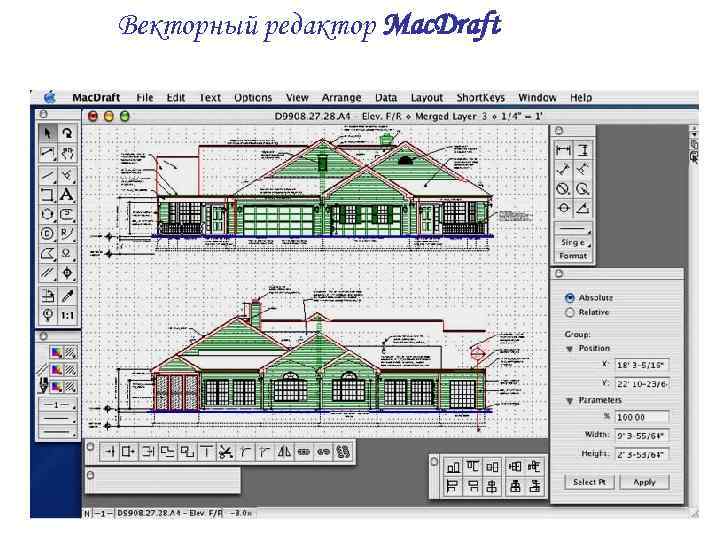Click the align left edges icon
The width and height of the screenshot is (720, 540).
(453, 486)
